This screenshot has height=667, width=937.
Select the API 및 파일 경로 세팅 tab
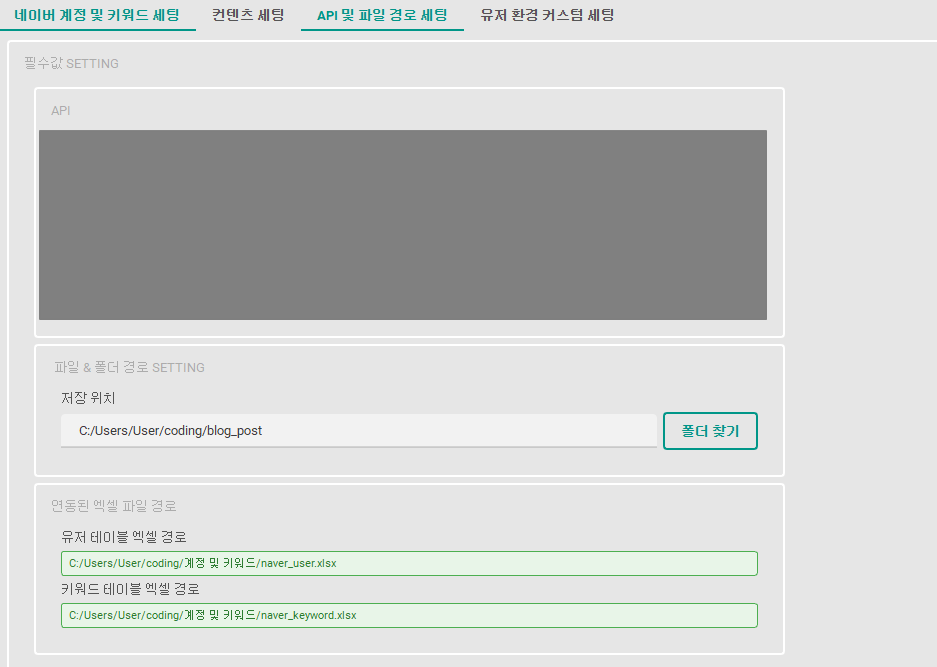pos(382,15)
